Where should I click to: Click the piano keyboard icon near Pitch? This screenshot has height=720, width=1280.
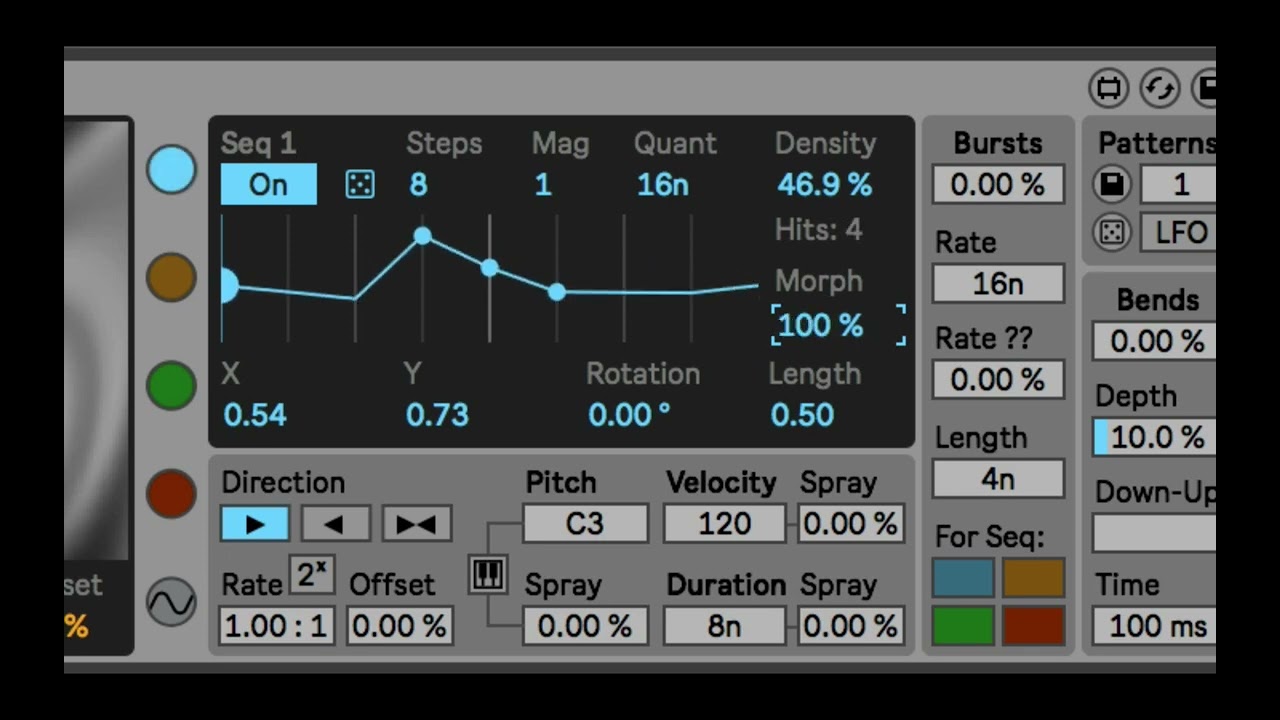click(x=488, y=574)
